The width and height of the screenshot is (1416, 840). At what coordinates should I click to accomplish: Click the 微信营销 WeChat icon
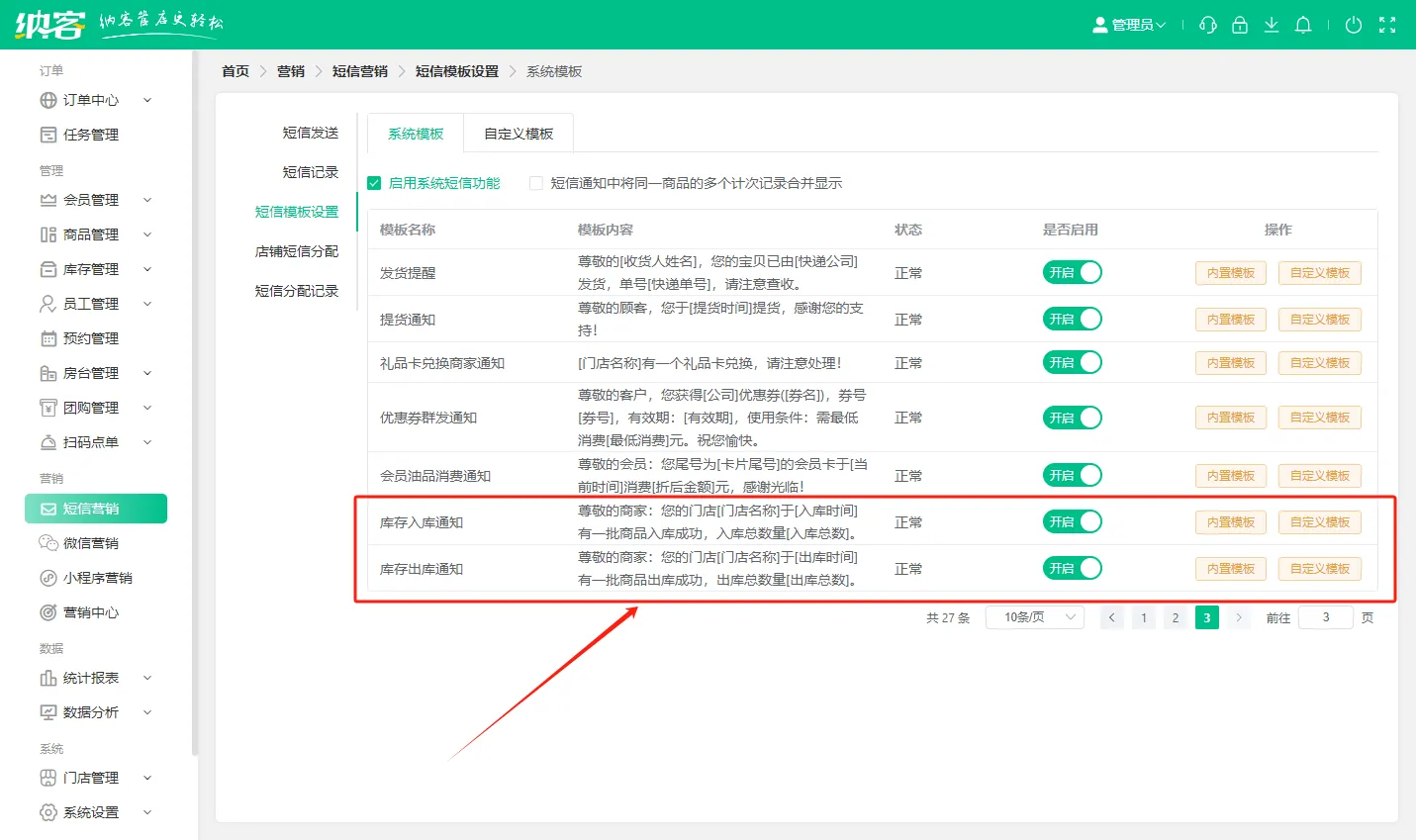click(48, 543)
